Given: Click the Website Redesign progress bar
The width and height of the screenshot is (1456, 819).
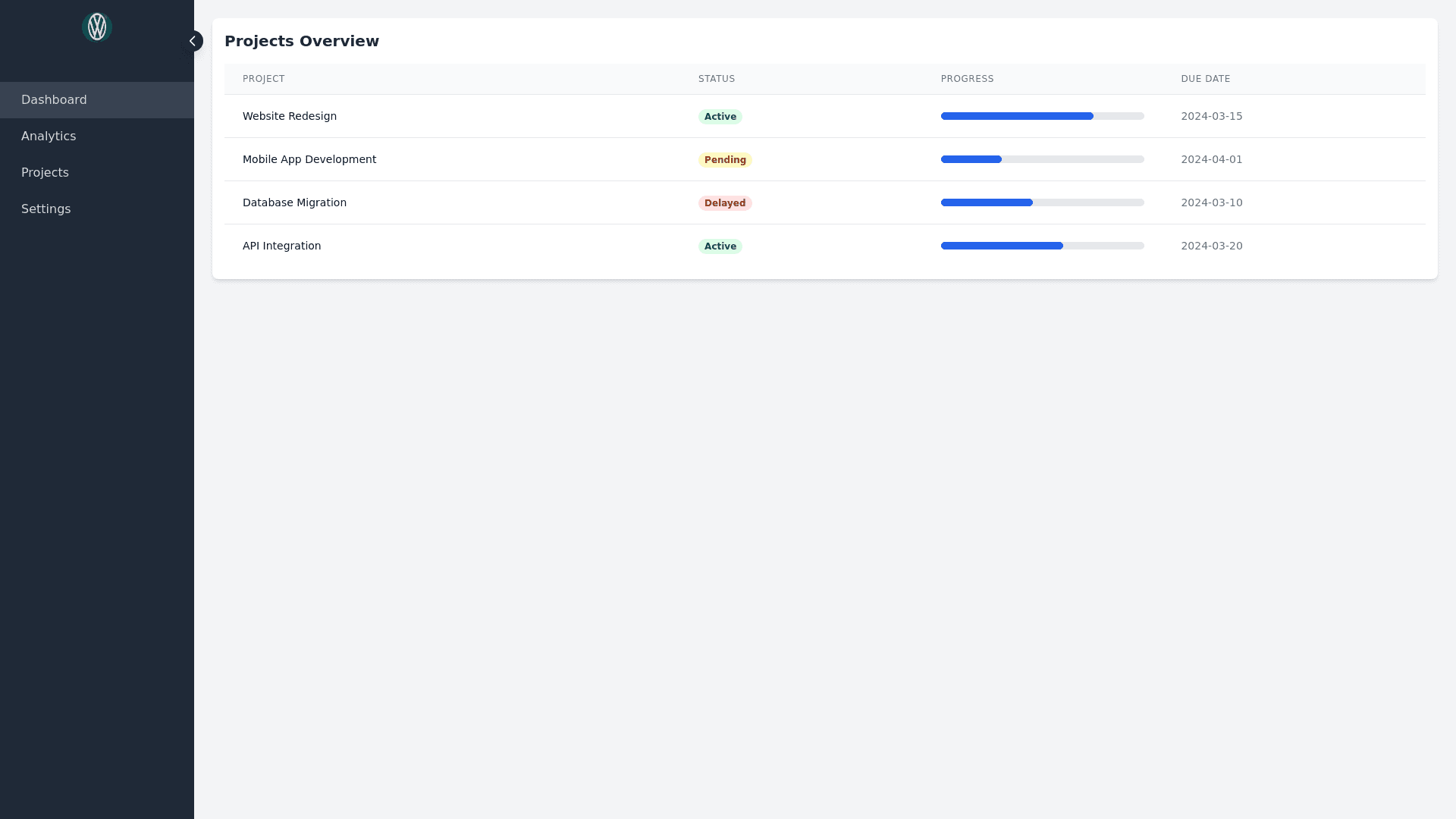Looking at the screenshot, I should tap(1042, 116).
